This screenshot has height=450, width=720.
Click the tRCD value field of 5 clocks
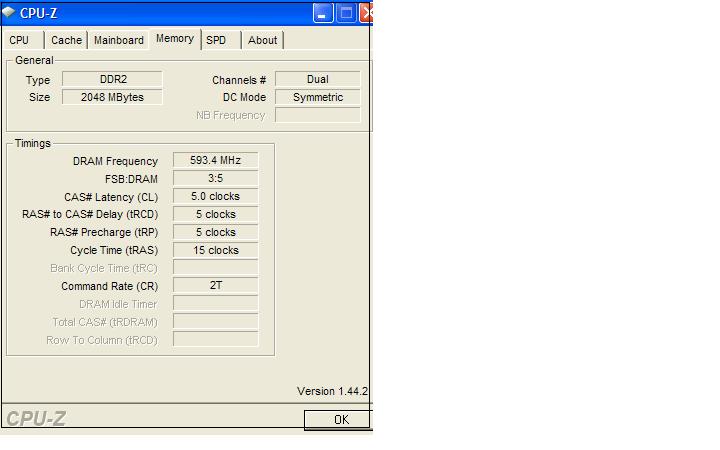215,214
